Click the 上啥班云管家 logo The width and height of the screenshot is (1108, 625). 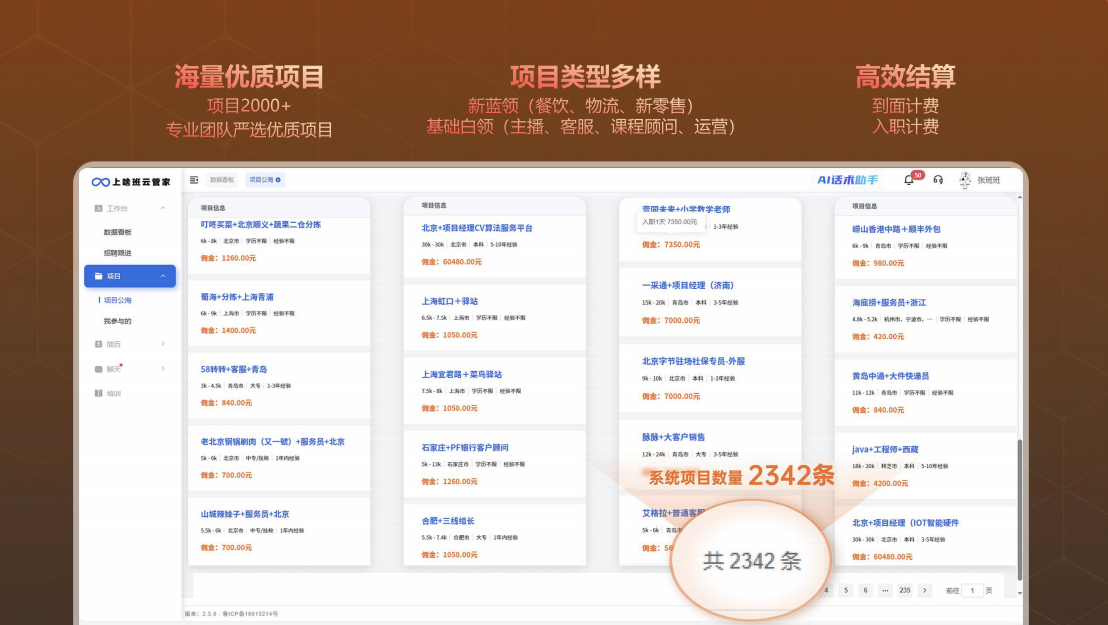(131, 181)
